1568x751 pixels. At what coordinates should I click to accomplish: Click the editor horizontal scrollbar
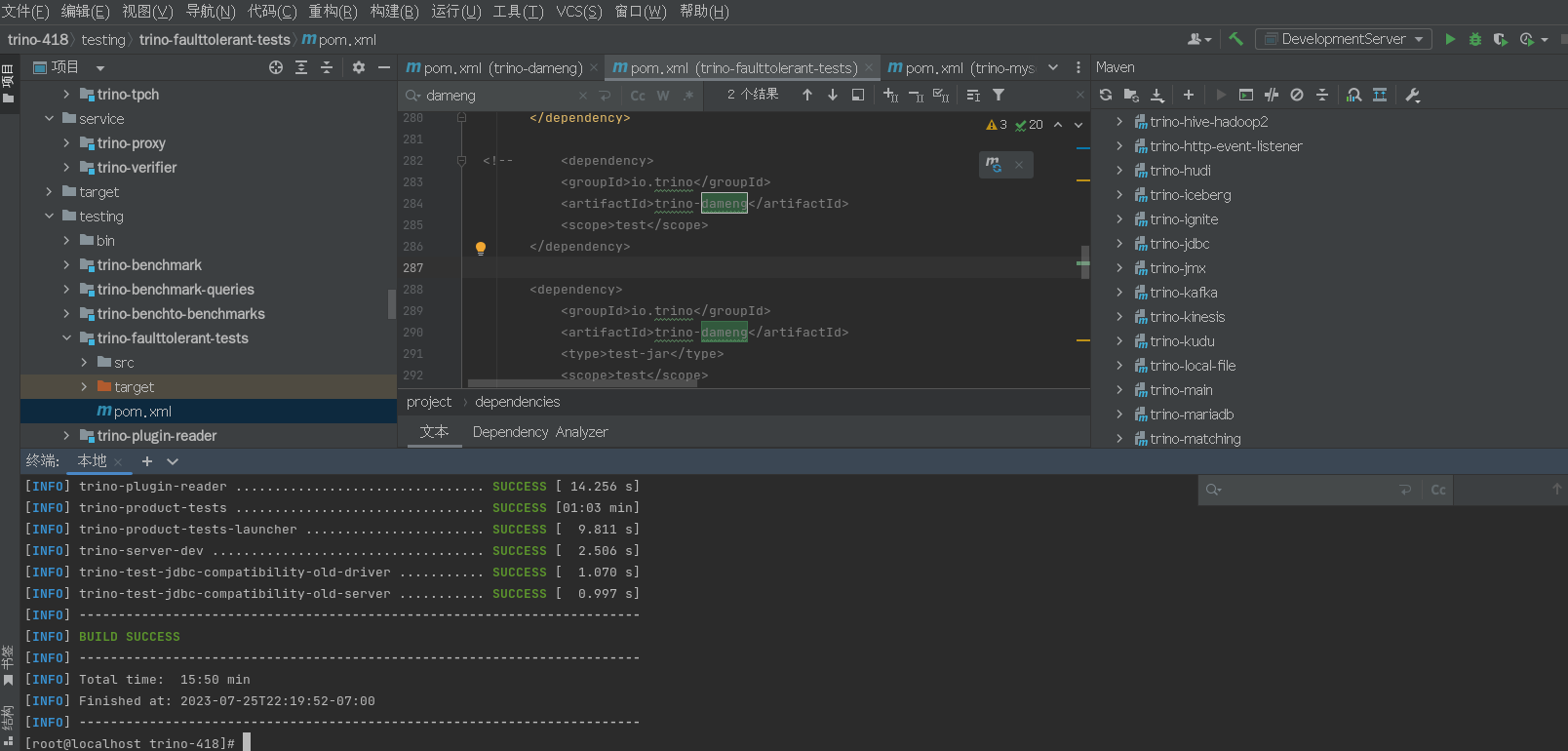coord(582,383)
